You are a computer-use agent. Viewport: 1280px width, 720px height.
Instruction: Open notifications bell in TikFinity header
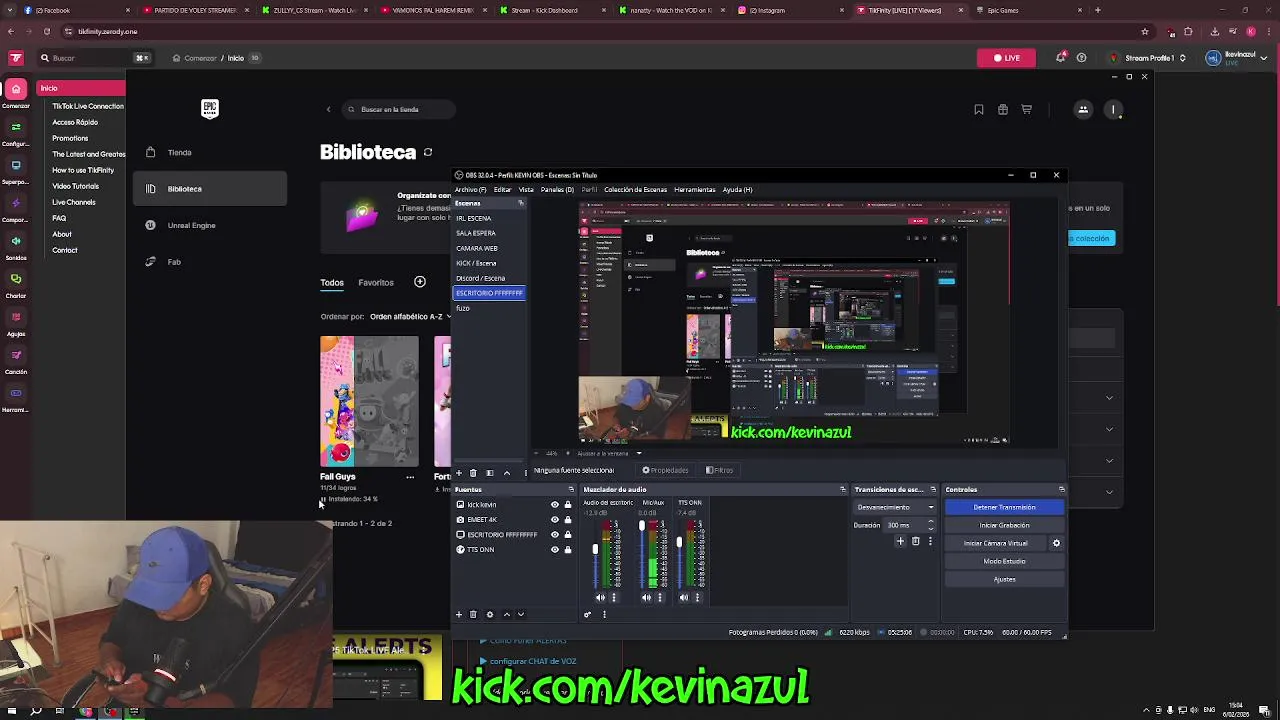click(x=1060, y=58)
